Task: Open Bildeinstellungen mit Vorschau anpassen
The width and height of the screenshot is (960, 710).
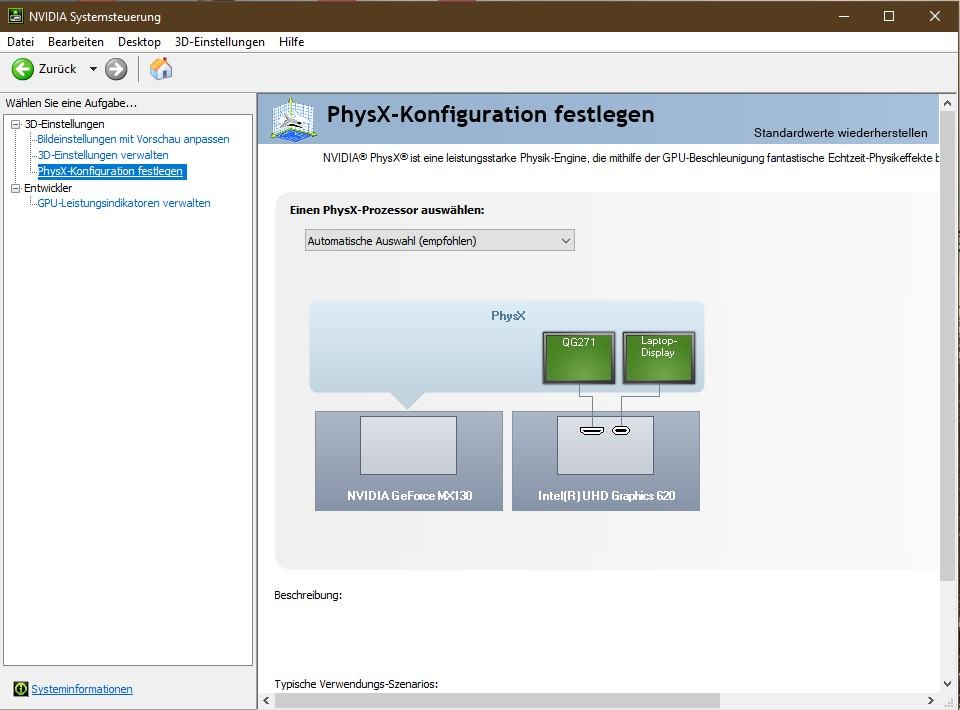Action: pyautogui.click(x=133, y=139)
